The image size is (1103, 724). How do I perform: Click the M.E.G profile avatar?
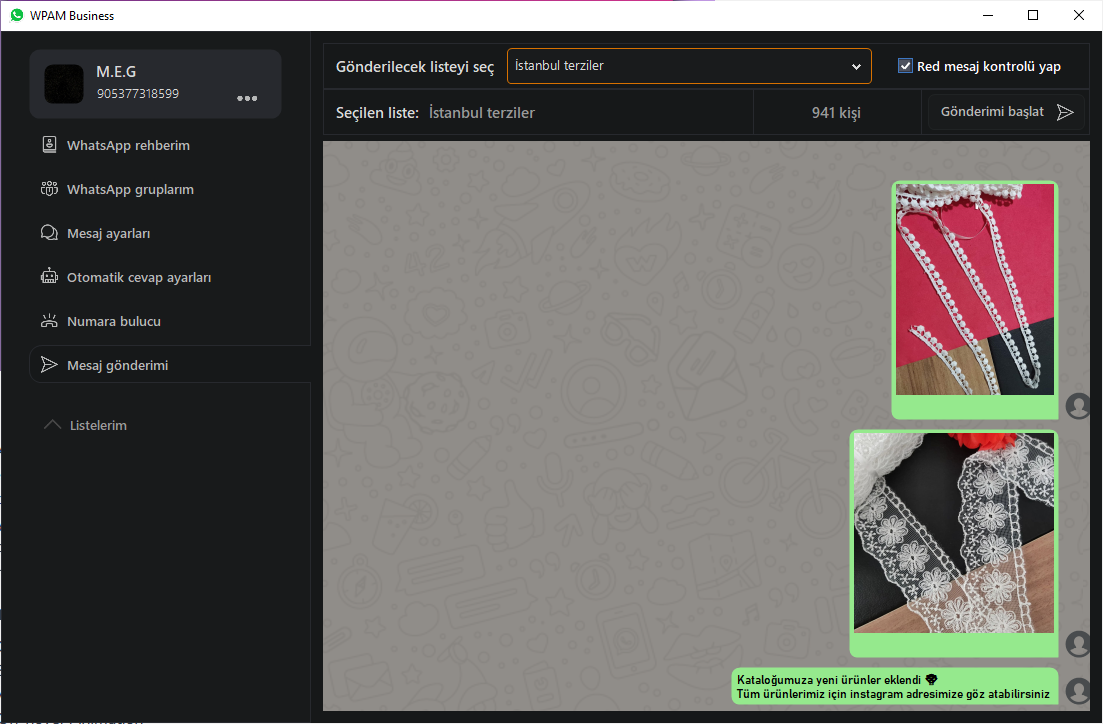(64, 85)
